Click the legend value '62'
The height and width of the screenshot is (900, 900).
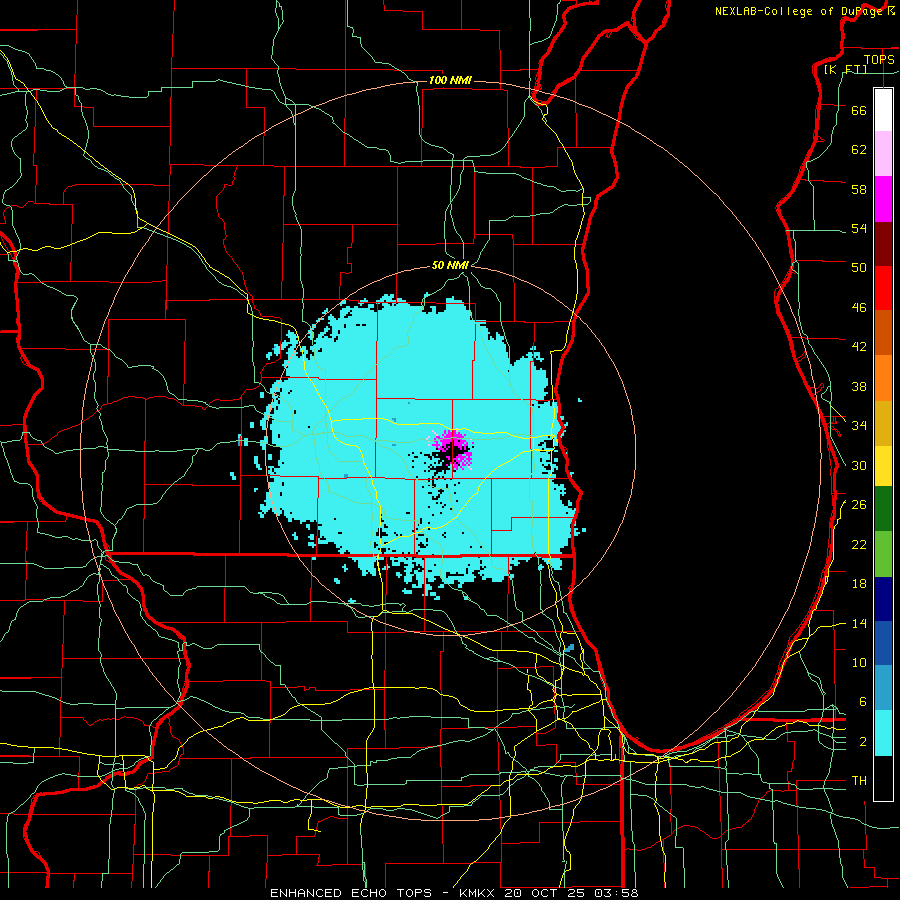pyautogui.click(x=859, y=150)
